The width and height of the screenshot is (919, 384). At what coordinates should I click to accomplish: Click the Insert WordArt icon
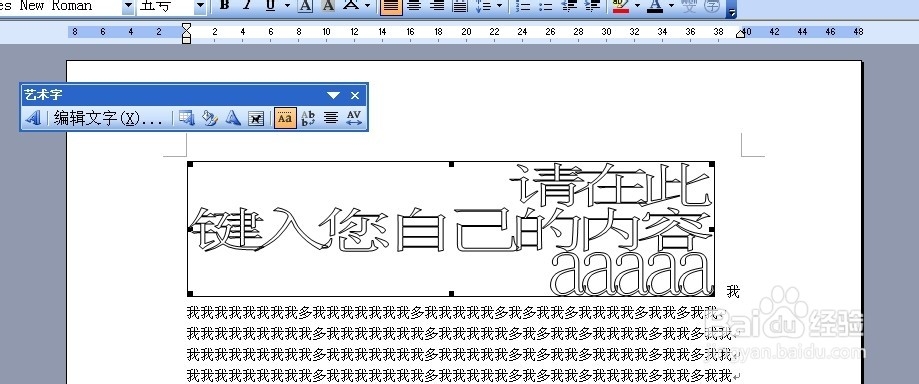[33, 118]
